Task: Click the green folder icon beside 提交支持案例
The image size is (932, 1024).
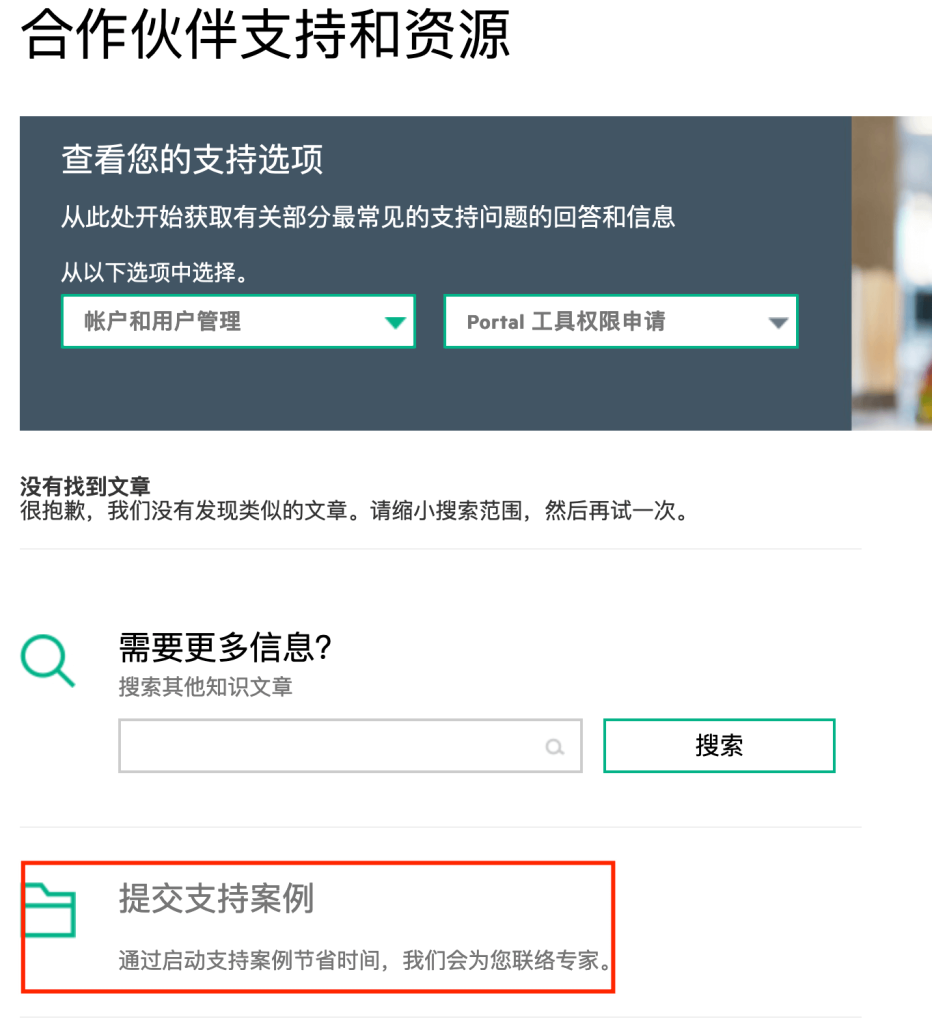Action: point(50,910)
